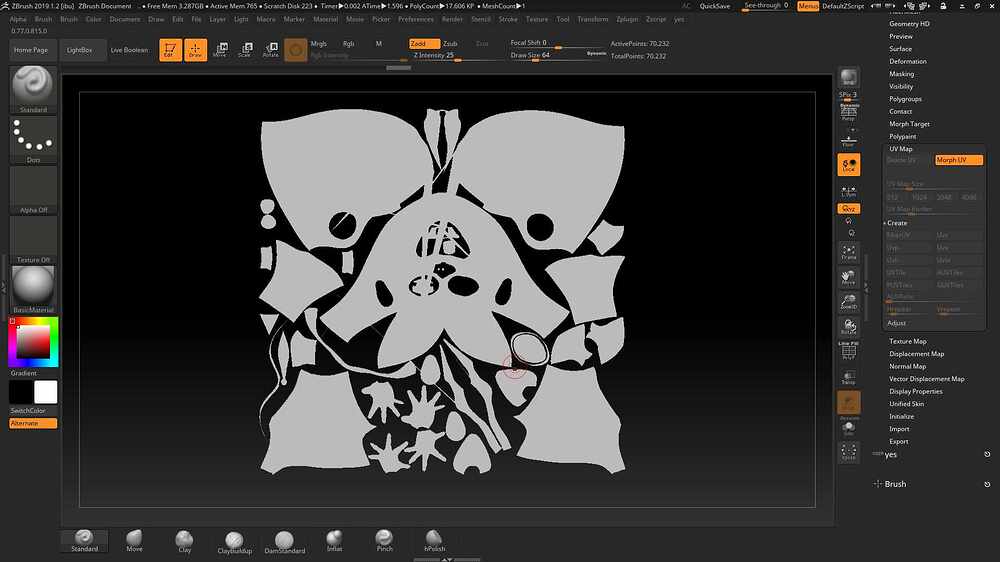Viewport: 1000px width, 562px height.
Task: Click the main color picker square
Action: click(x=33, y=341)
